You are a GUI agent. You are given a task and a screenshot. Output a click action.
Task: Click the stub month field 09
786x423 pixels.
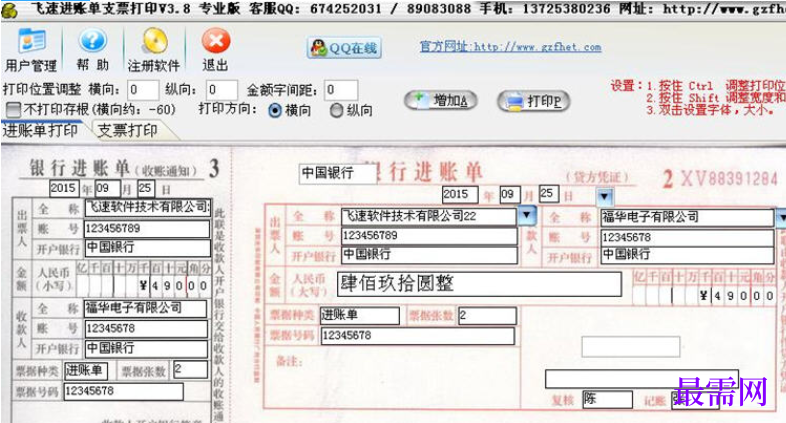click(107, 188)
